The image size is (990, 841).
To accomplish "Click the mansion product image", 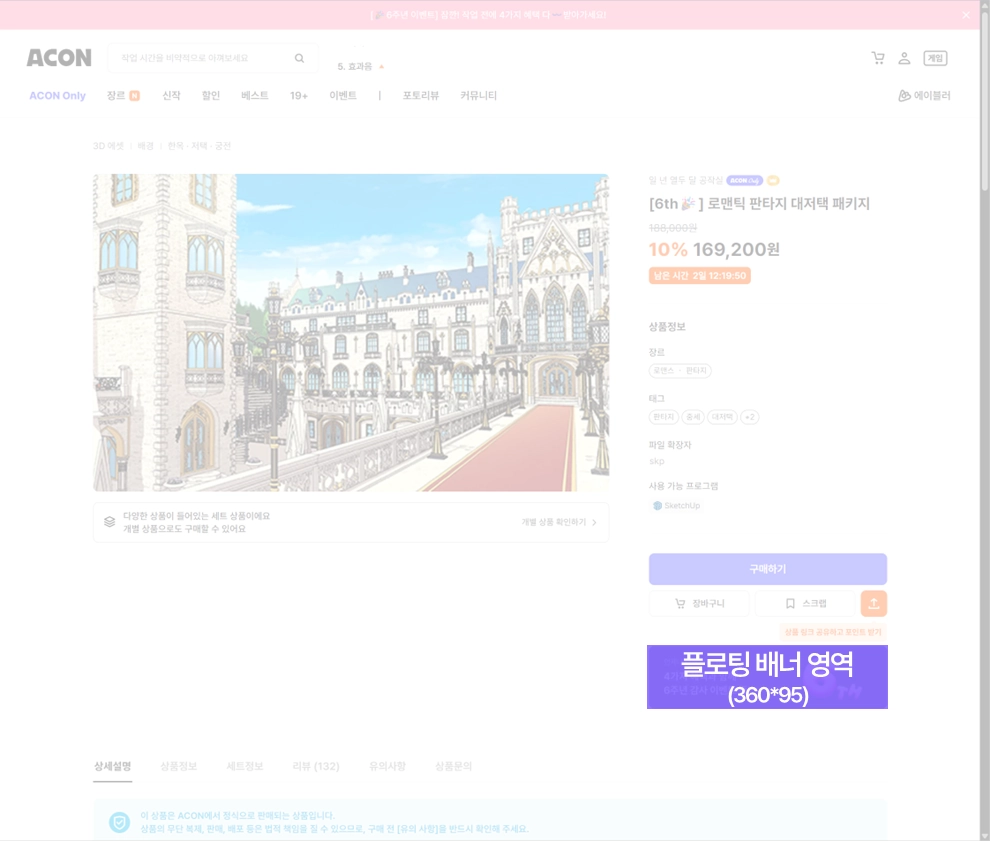I will click(351, 333).
